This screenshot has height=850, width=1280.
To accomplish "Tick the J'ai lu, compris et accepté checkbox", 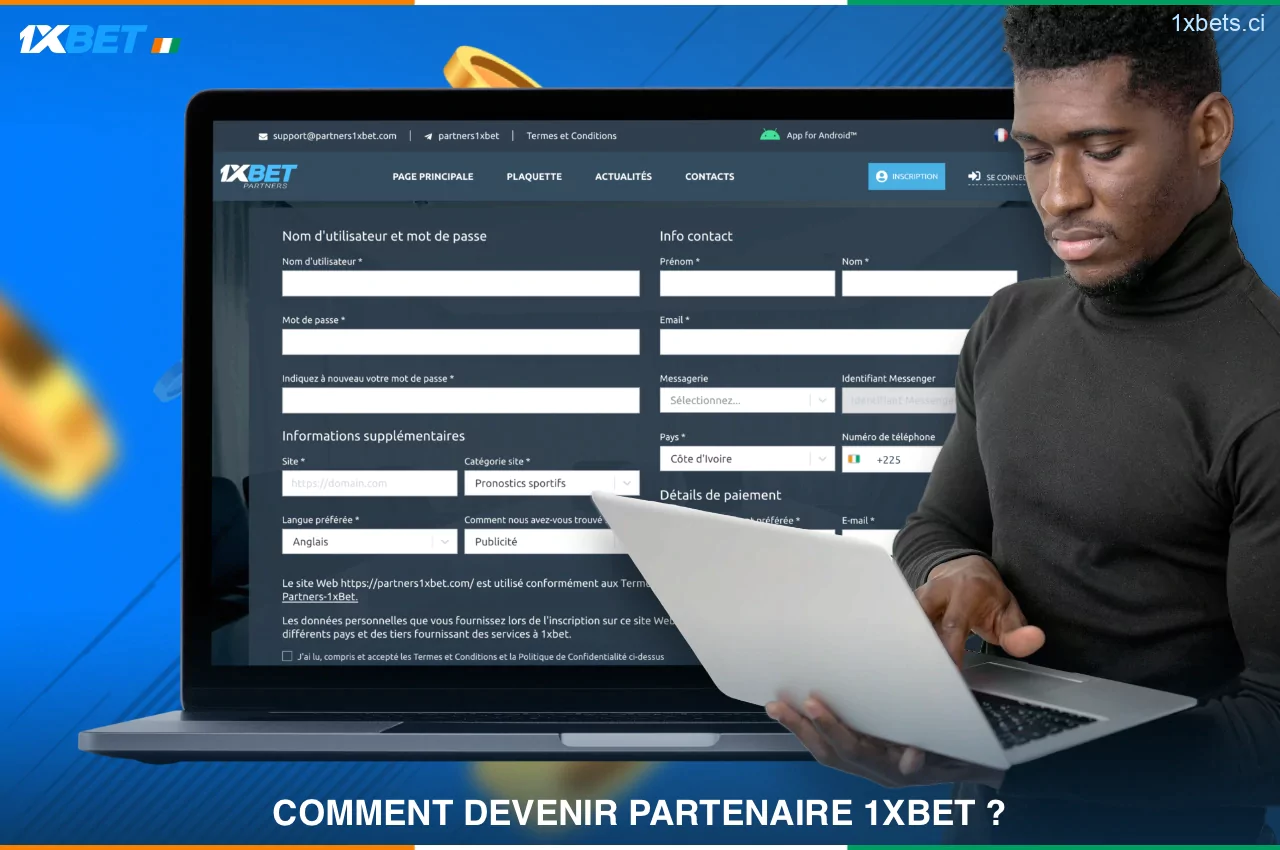I will tap(287, 656).
